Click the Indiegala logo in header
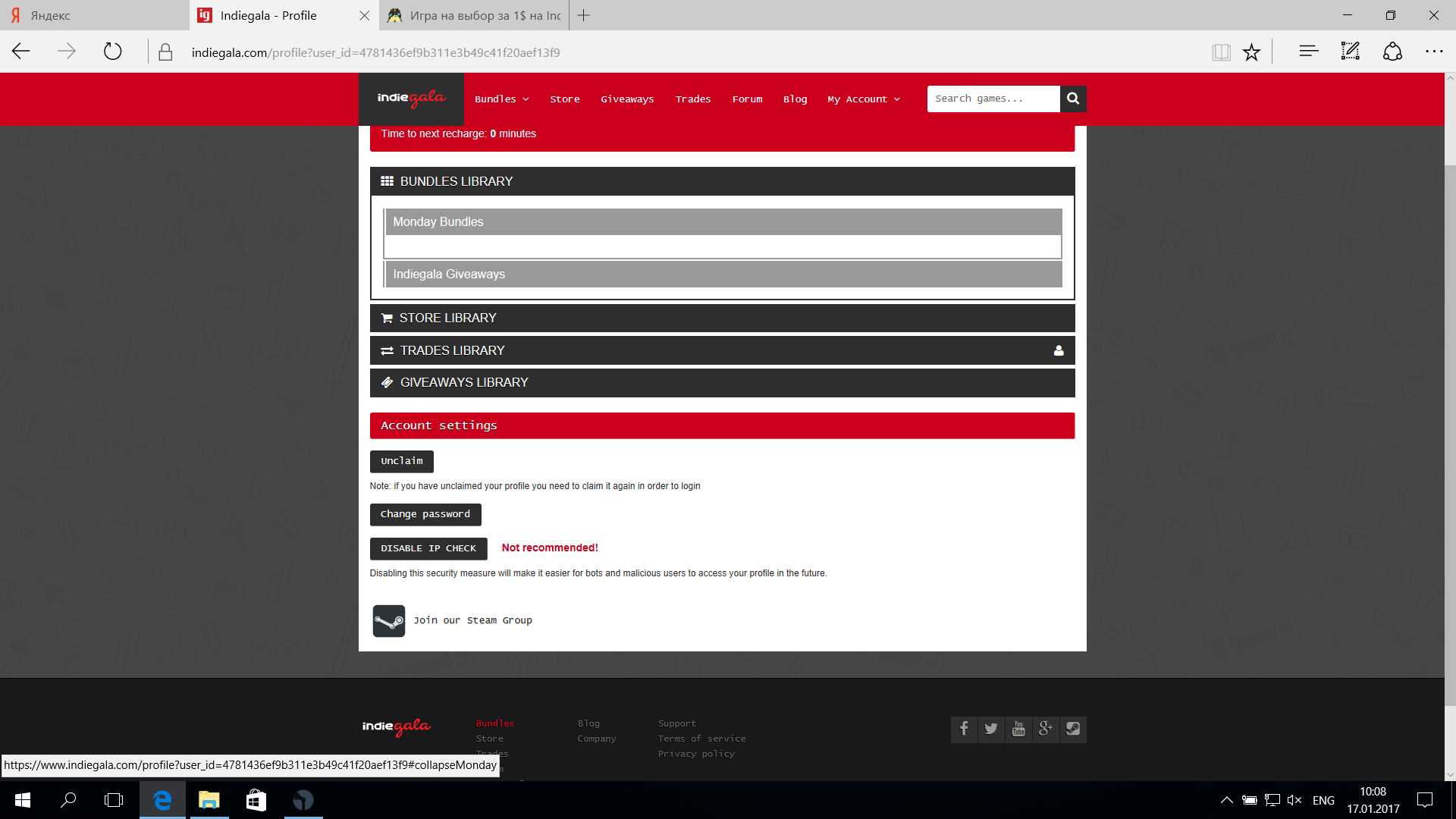 [411, 99]
